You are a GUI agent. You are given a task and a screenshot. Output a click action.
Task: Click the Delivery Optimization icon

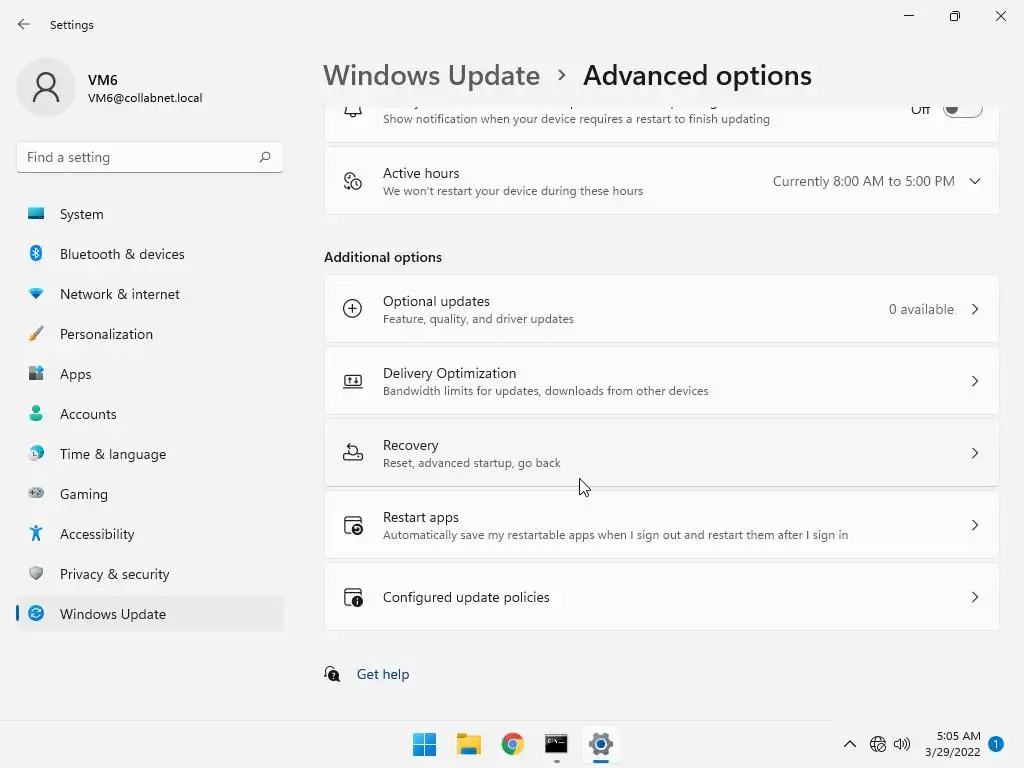click(353, 381)
